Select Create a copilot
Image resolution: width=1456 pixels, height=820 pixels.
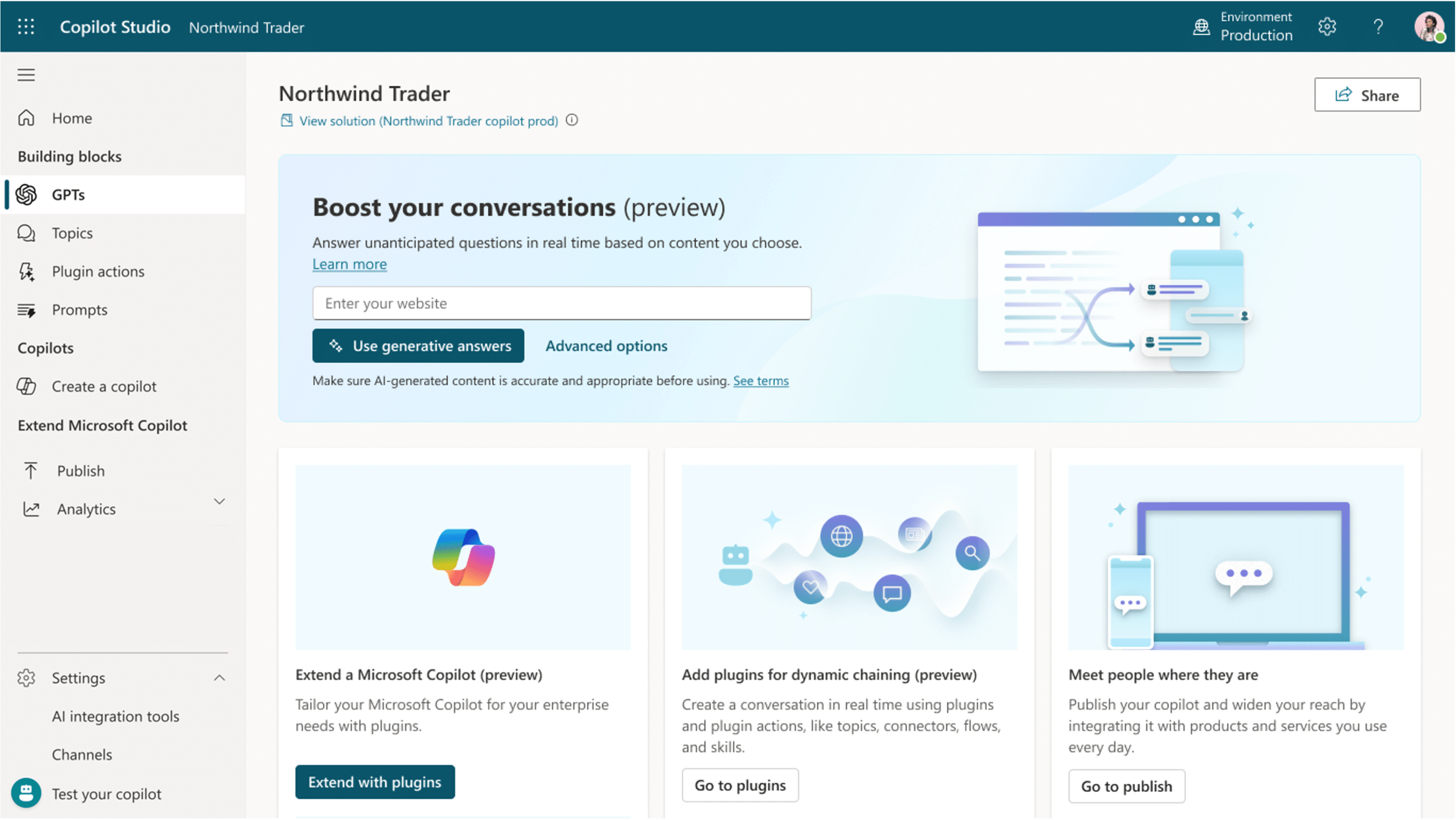(x=123, y=387)
